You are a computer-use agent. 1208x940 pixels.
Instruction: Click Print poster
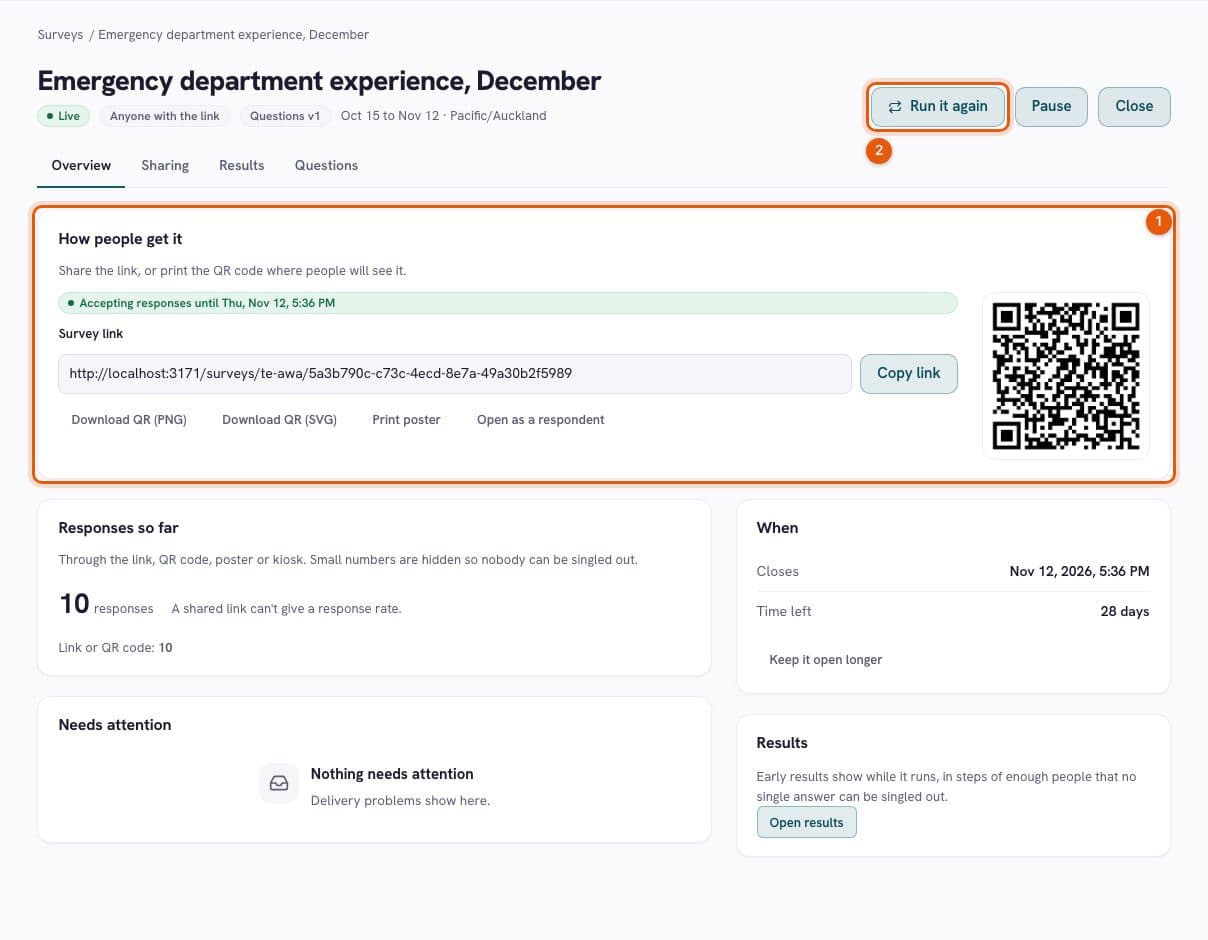pos(406,420)
